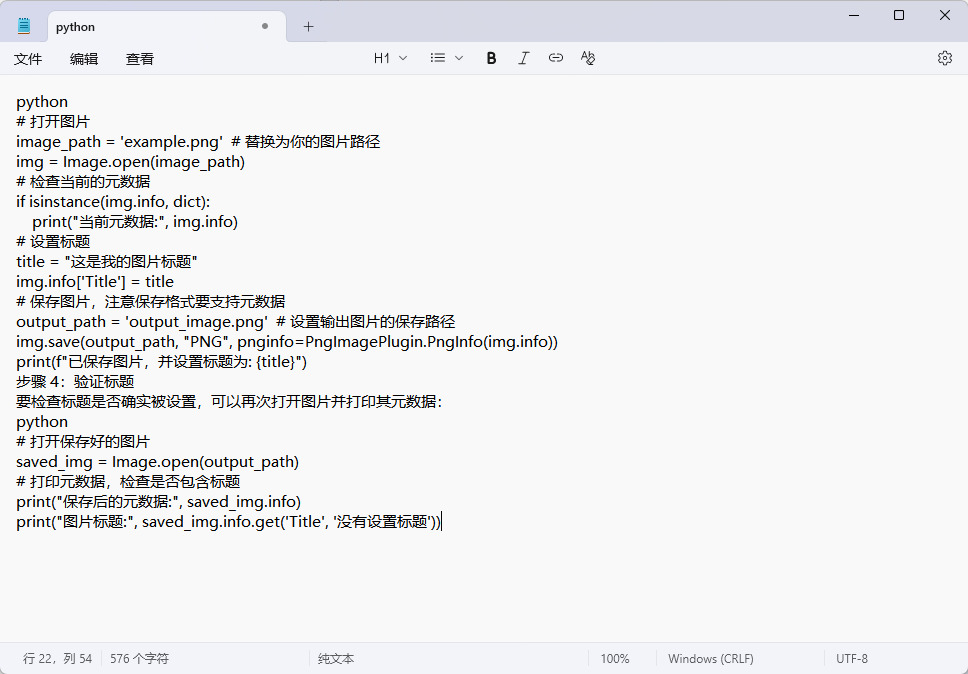Screen dimensions: 968x674
Task: Click the line img = Image.open(image_path)
Action: [131, 162]
